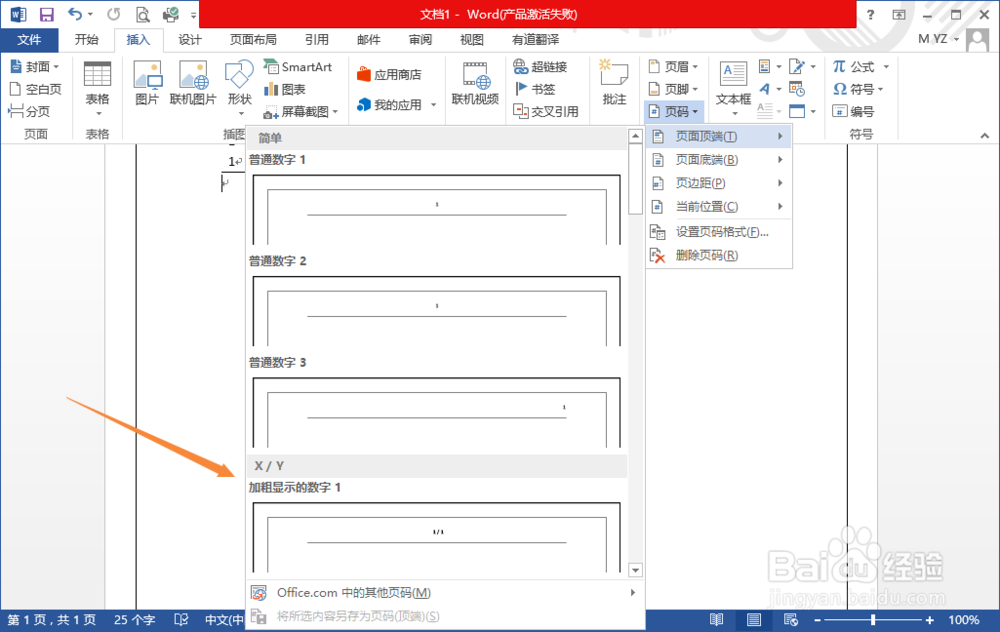This screenshot has width=1000, height=632.
Task: Click the zoom slider handle
Action: 872,619
